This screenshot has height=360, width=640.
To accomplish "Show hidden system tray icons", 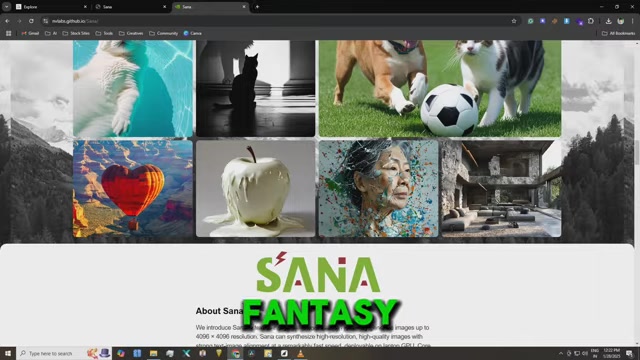I will [560, 353].
